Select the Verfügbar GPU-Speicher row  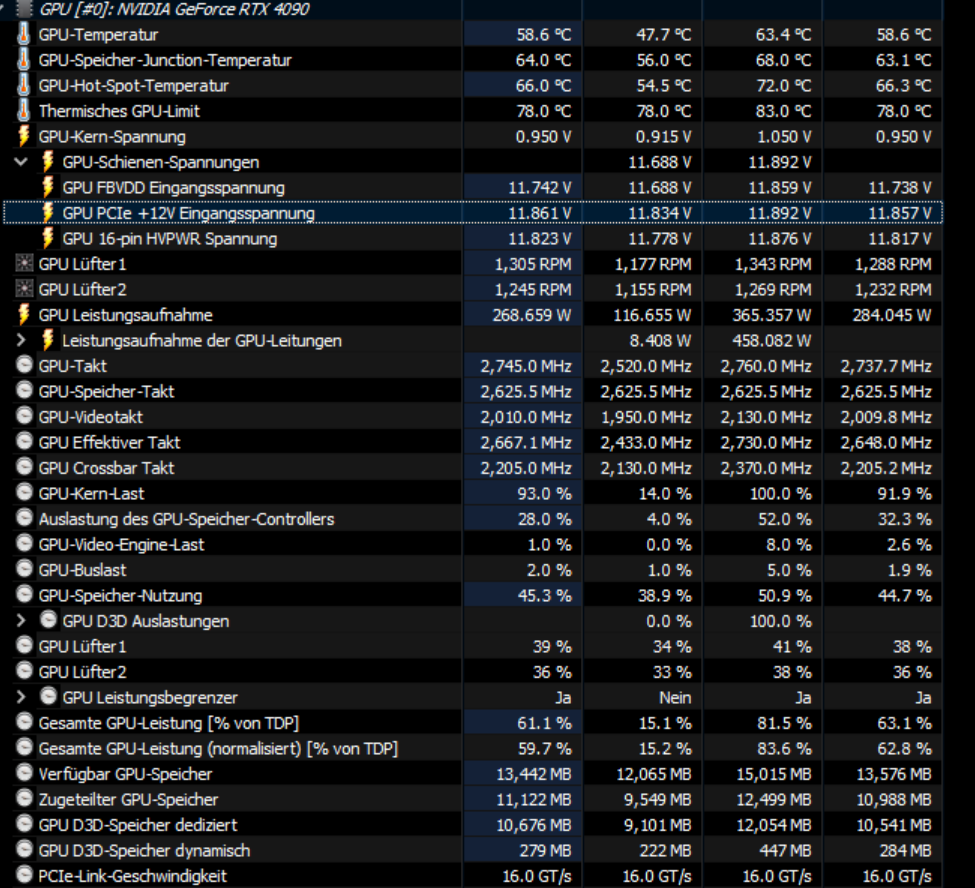pos(473,774)
